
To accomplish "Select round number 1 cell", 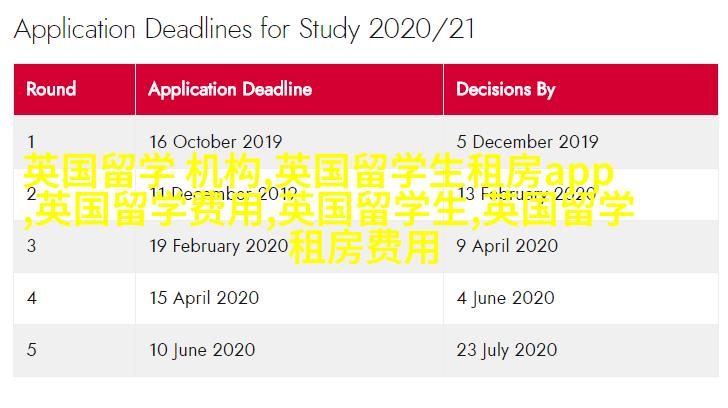I will (x=32, y=141).
